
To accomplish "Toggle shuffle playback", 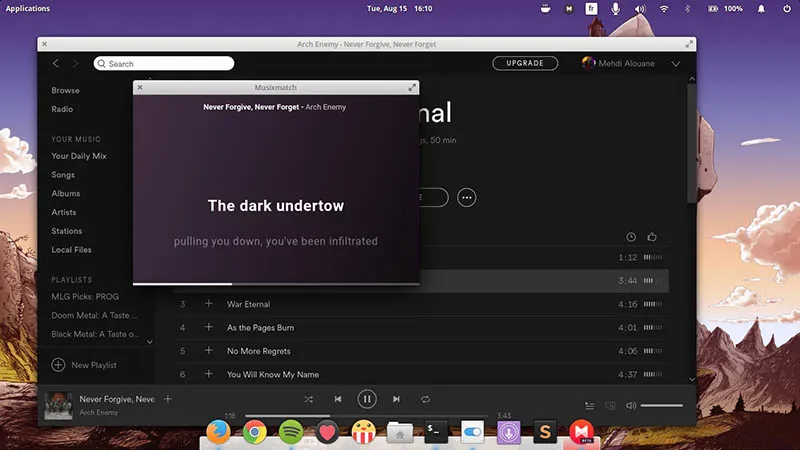I will [309, 399].
